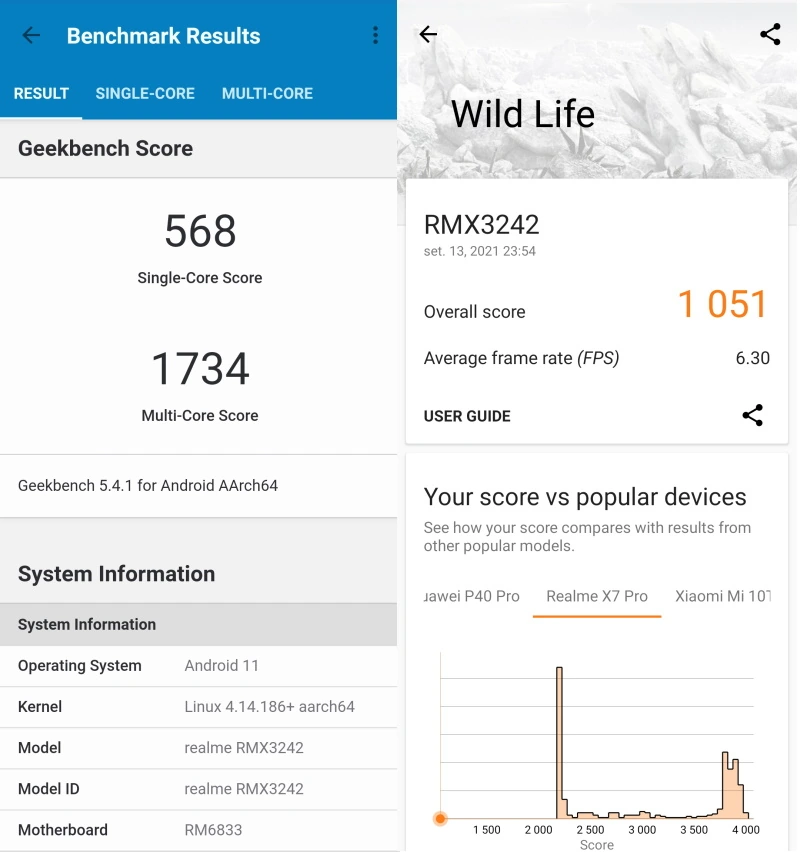Tap the Average frame rate (FPS) label
Viewport: 800px width, 852px height.
(x=522, y=358)
